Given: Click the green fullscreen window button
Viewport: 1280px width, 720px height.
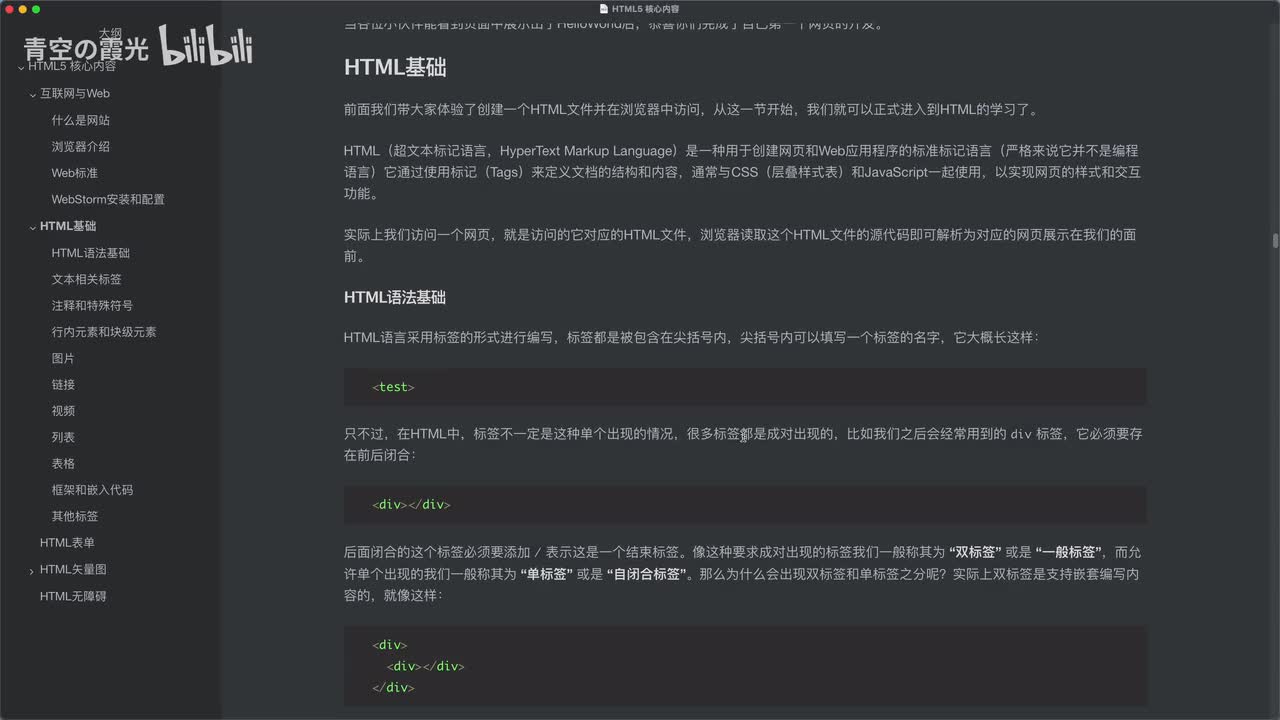Looking at the screenshot, I should pos(36,9).
